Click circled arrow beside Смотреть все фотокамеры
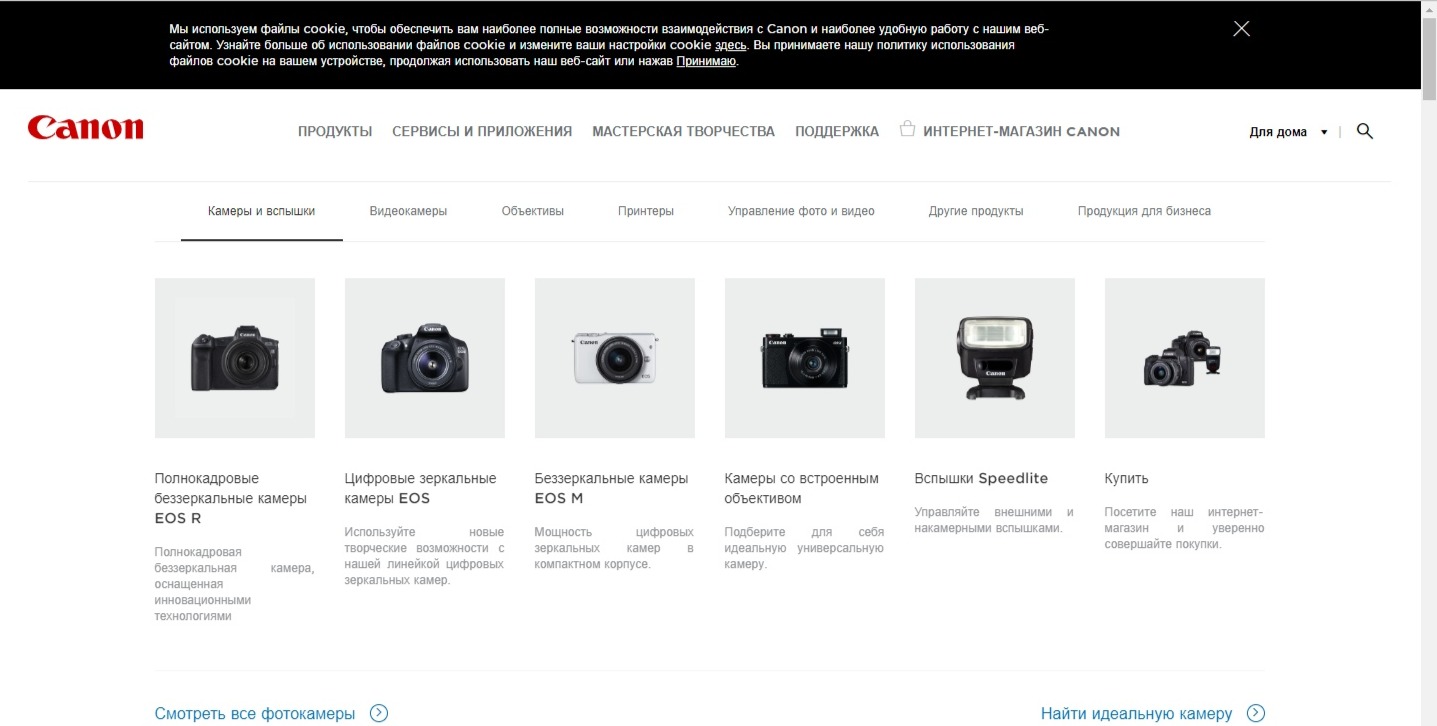Image resolution: width=1437 pixels, height=726 pixels. click(378, 713)
